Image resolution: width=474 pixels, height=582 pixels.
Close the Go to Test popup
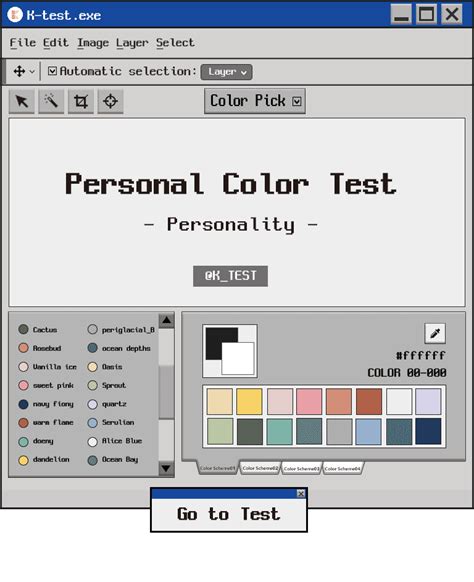coord(301,493)
